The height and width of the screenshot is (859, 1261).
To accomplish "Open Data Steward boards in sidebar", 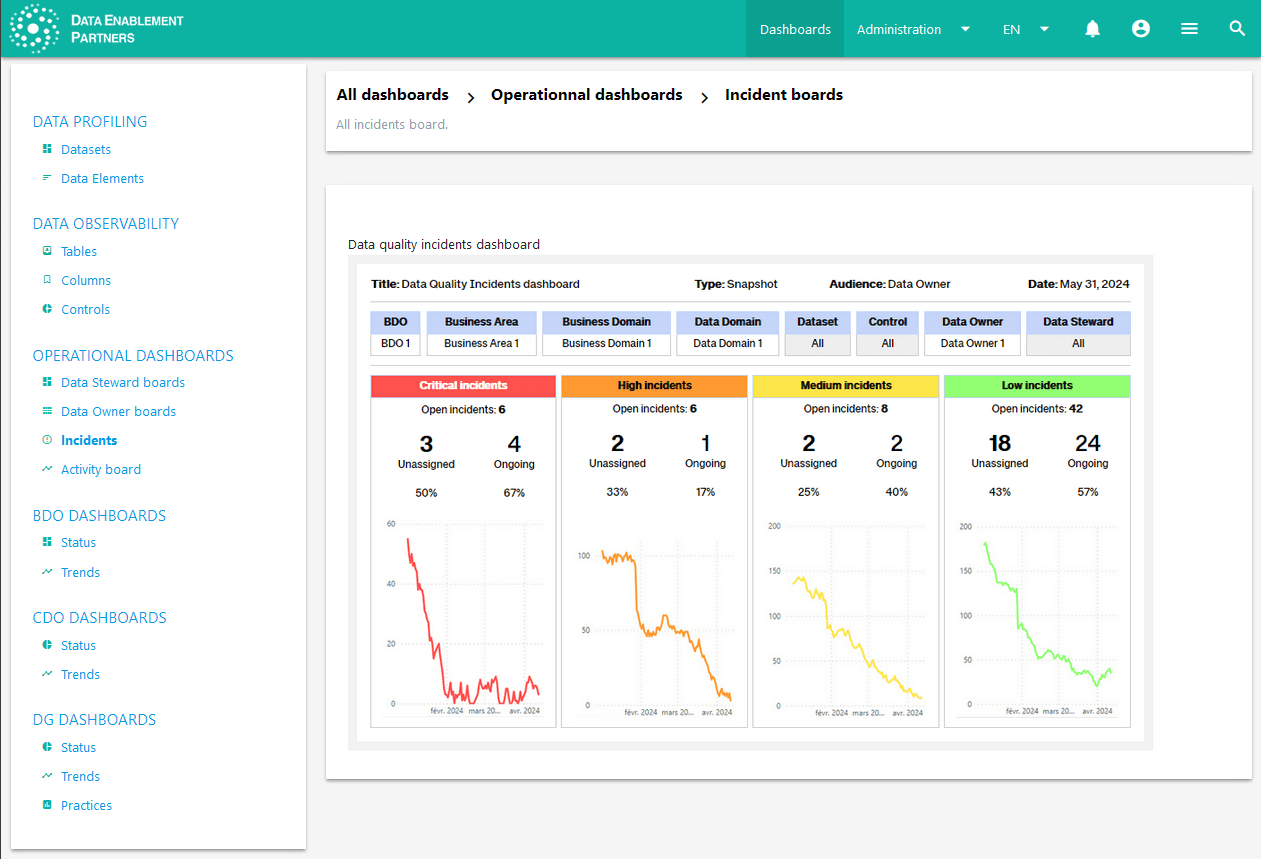I will click(x=122, y=382).
